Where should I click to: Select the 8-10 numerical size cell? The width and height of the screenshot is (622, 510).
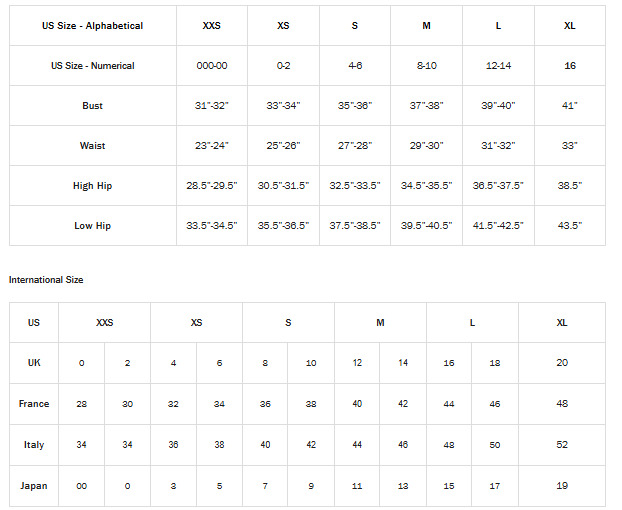pos(427,66)
